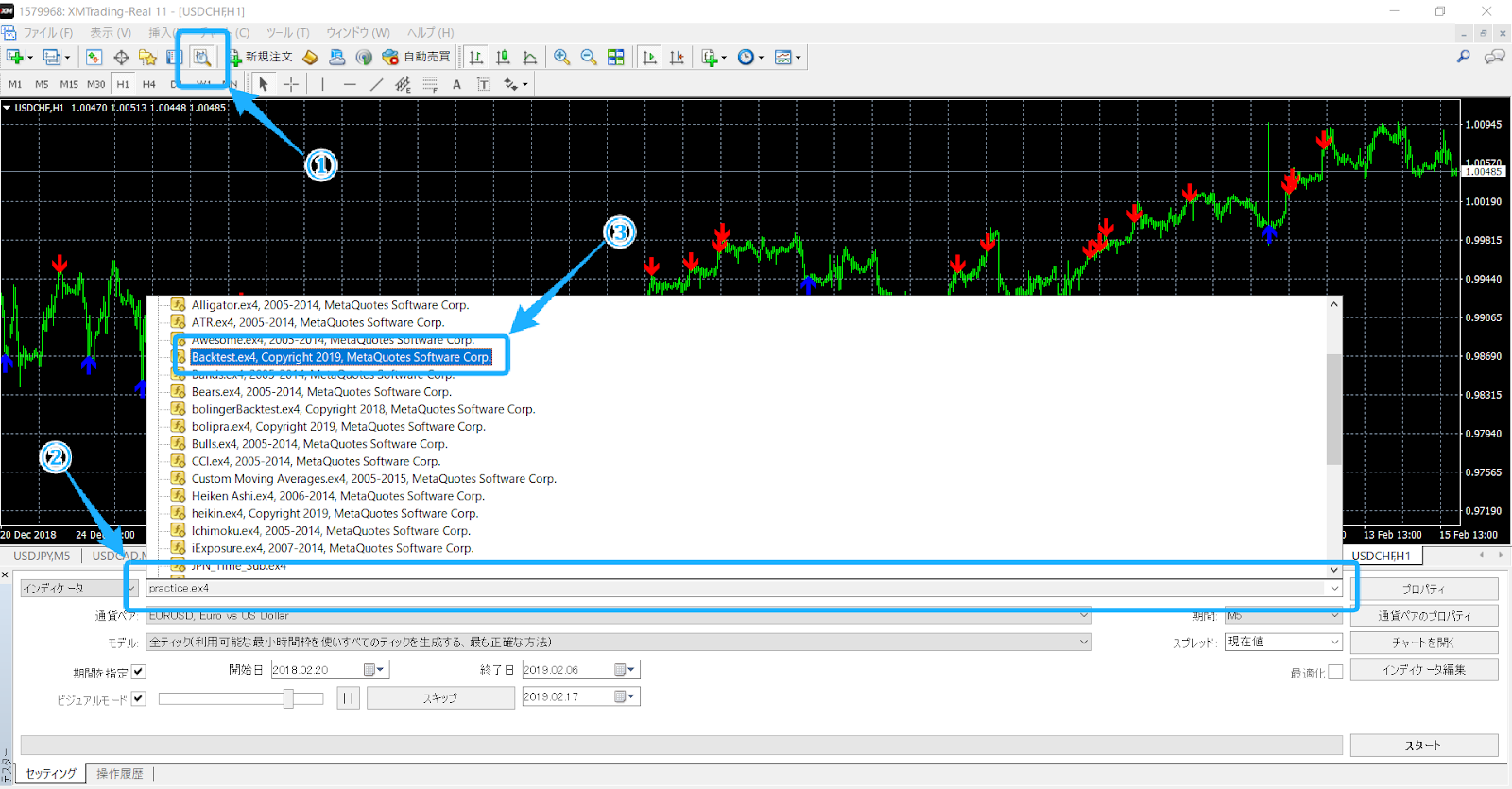Toggle chart auto scroll icon
The height and width of the screenshot is (789, 1512).
[x=649, y=58]
